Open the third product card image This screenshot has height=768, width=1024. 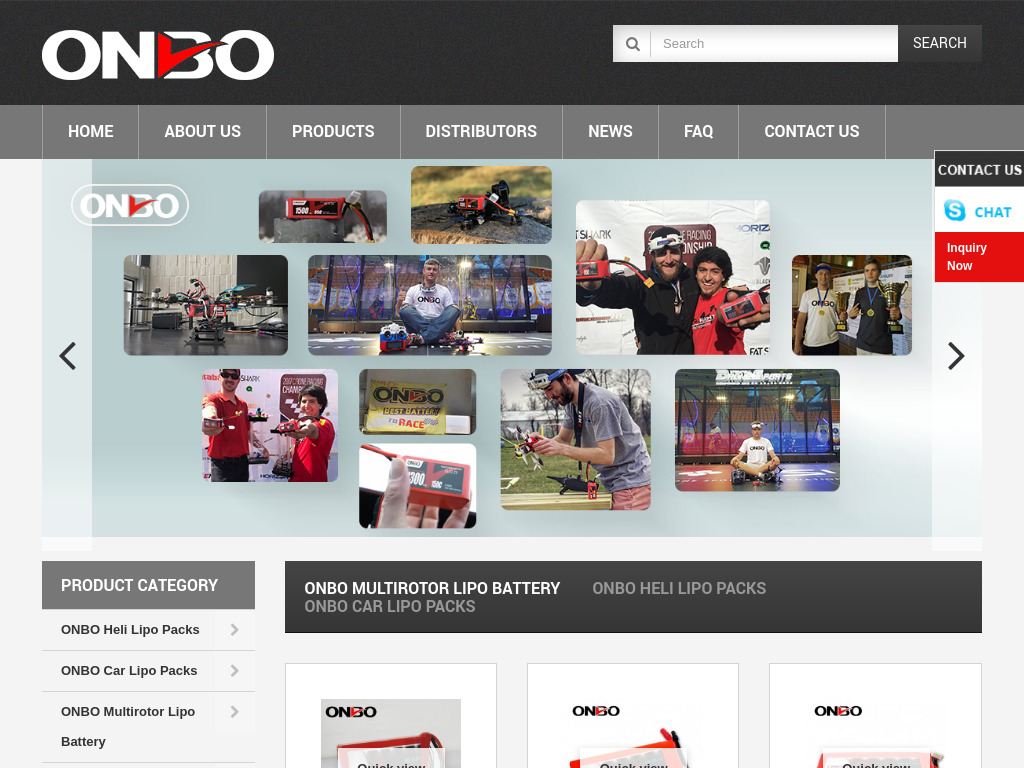[x=875, y=733]
